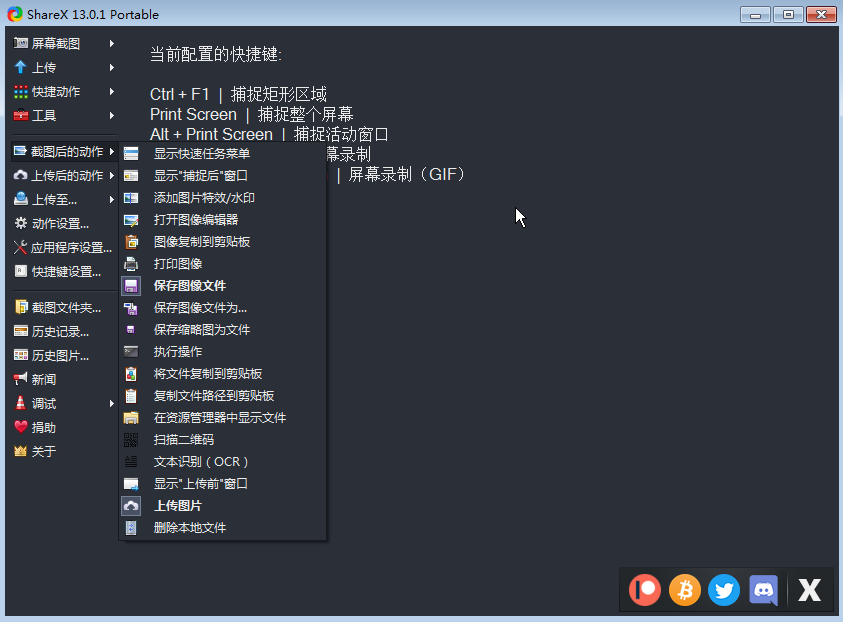Click the Discord icon in the corner

[x=762, y=590]
